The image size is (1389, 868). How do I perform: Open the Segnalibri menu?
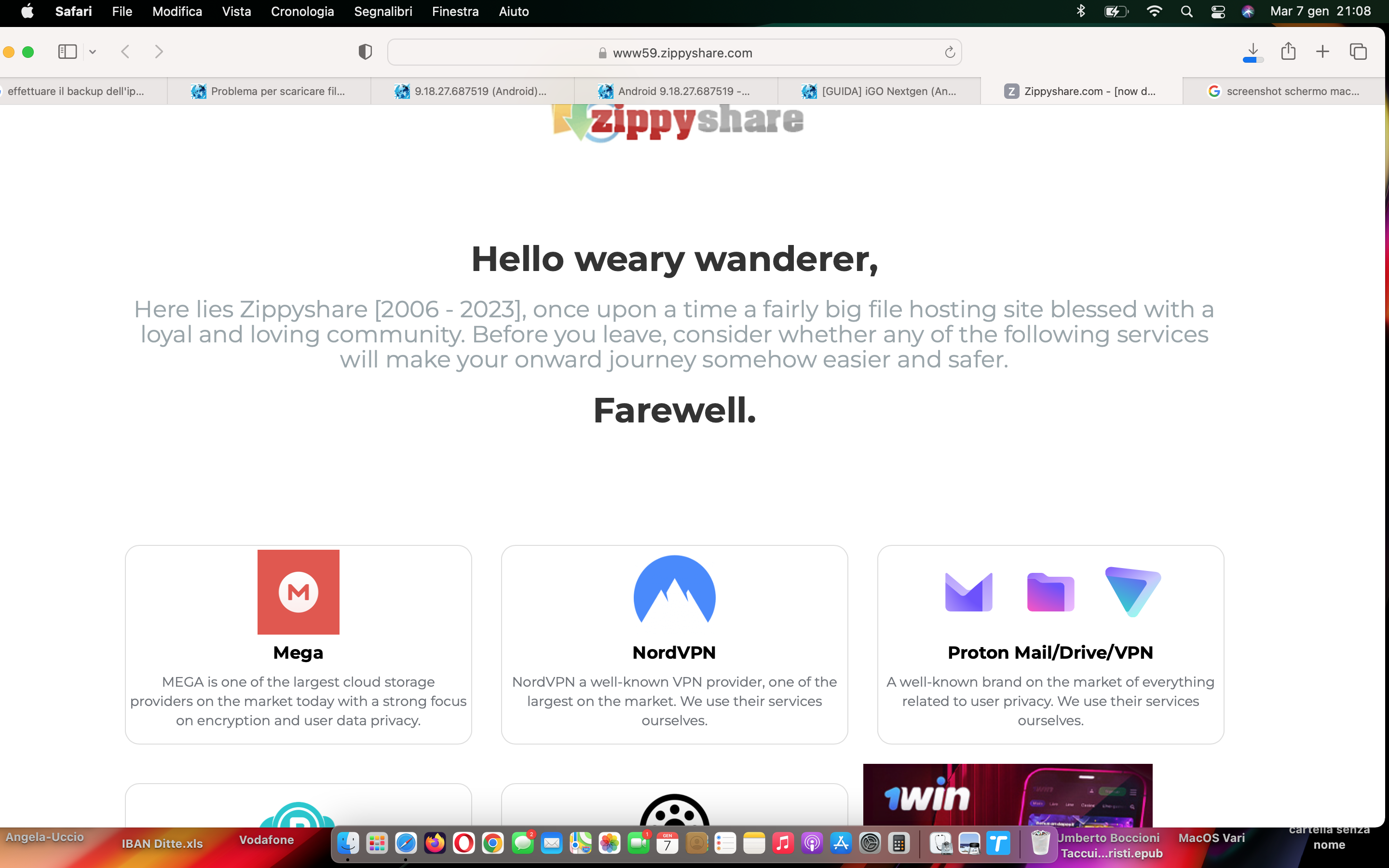[x=383, y=12]
